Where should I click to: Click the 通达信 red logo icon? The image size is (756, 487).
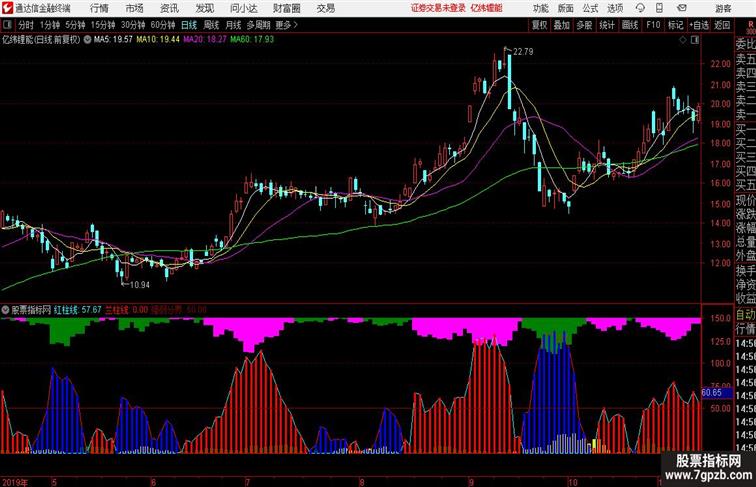(7, 8)
